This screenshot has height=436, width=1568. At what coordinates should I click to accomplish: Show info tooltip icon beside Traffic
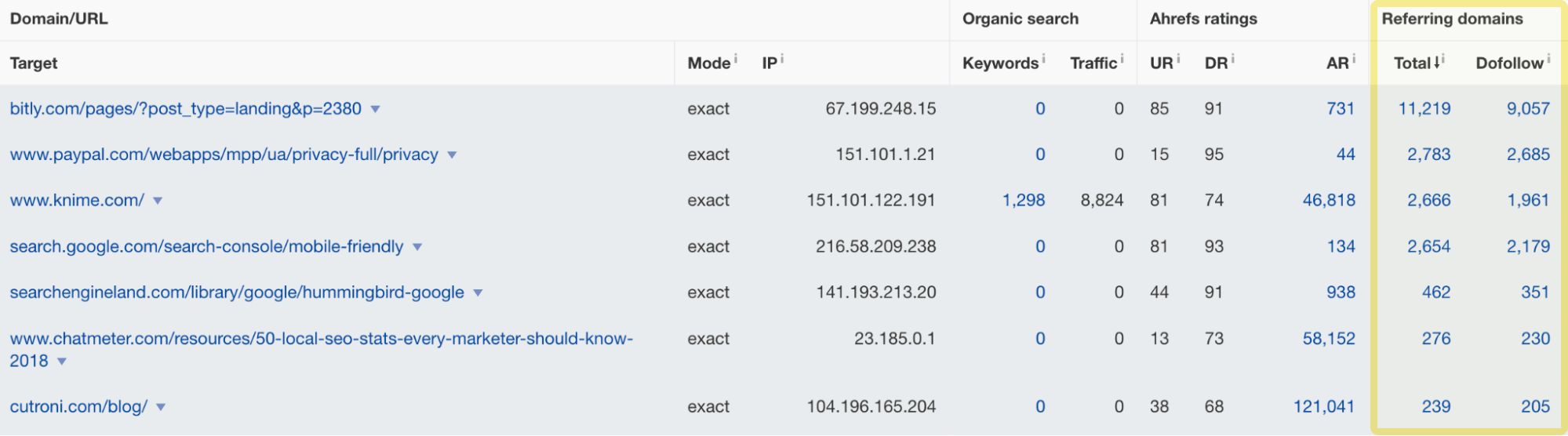coord(1122,59)
